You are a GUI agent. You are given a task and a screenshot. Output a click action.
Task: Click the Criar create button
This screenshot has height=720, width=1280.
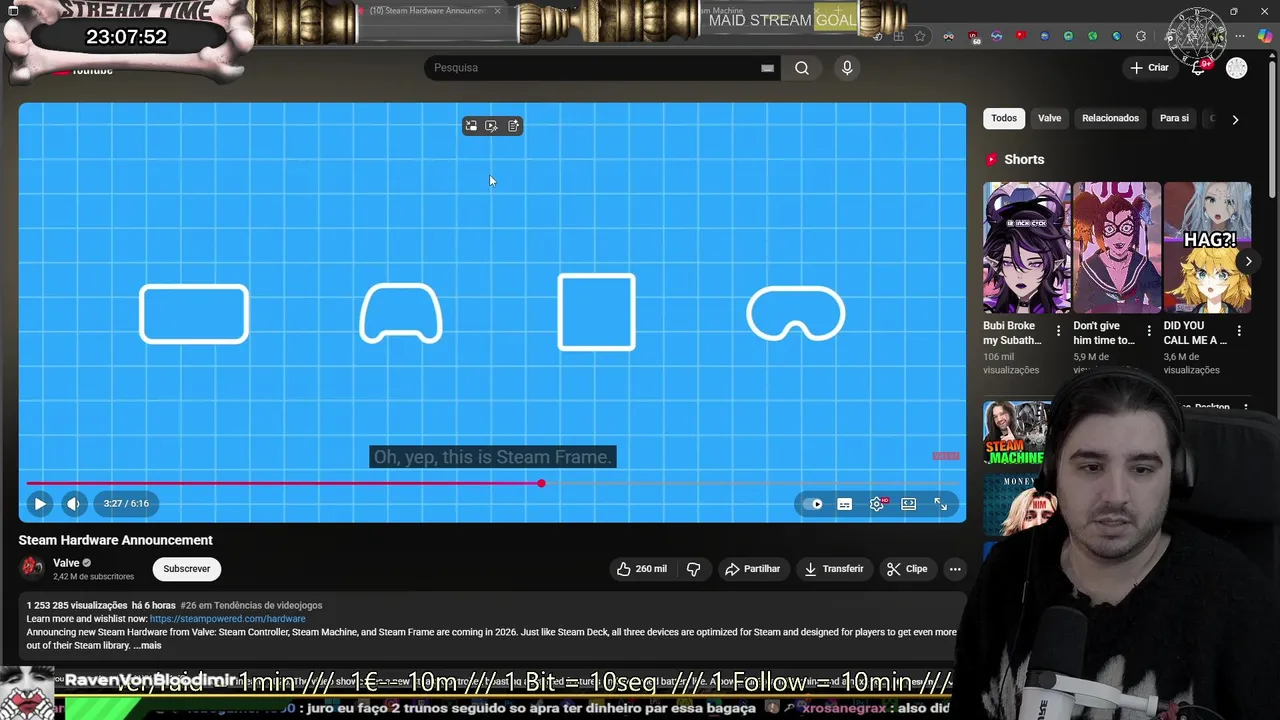pyautogui.click(x=1149, y=68)
